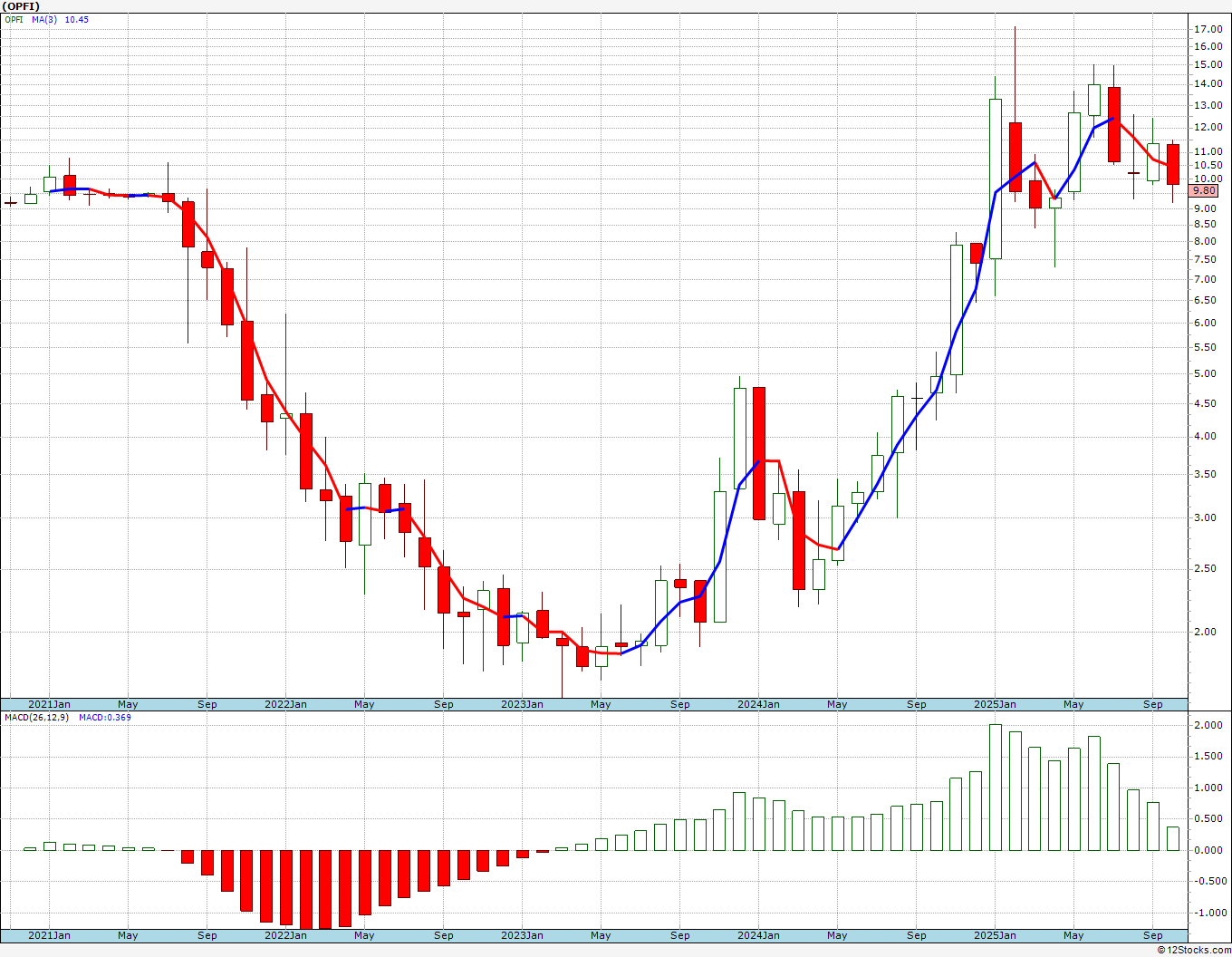The width and height of the screenshot is (1232, 957).
Task: Click the last green MACD histogram bar
Action: (x=1173, y=838)
